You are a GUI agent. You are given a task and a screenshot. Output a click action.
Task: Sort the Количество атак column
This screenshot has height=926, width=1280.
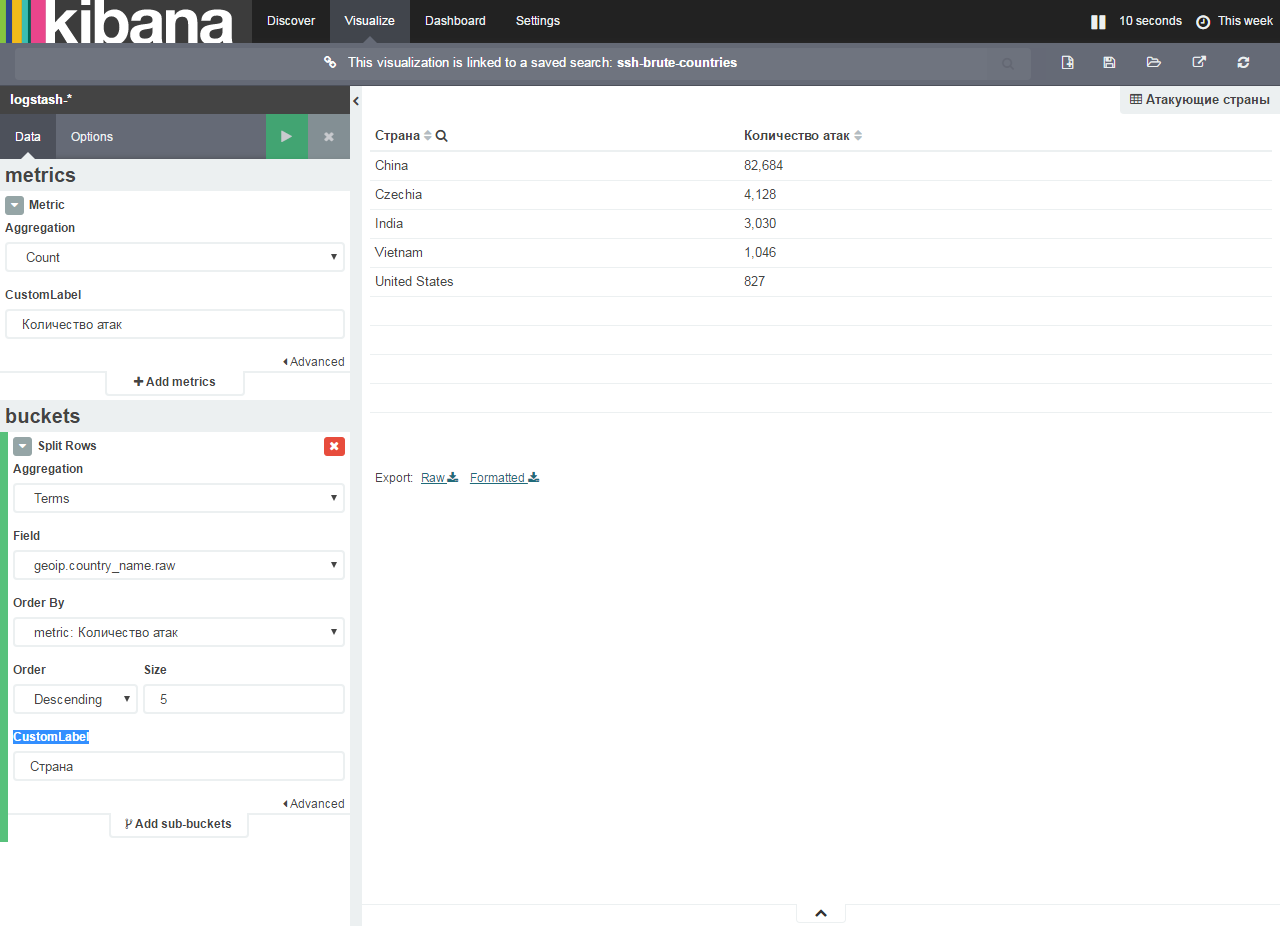click(858, 136)
